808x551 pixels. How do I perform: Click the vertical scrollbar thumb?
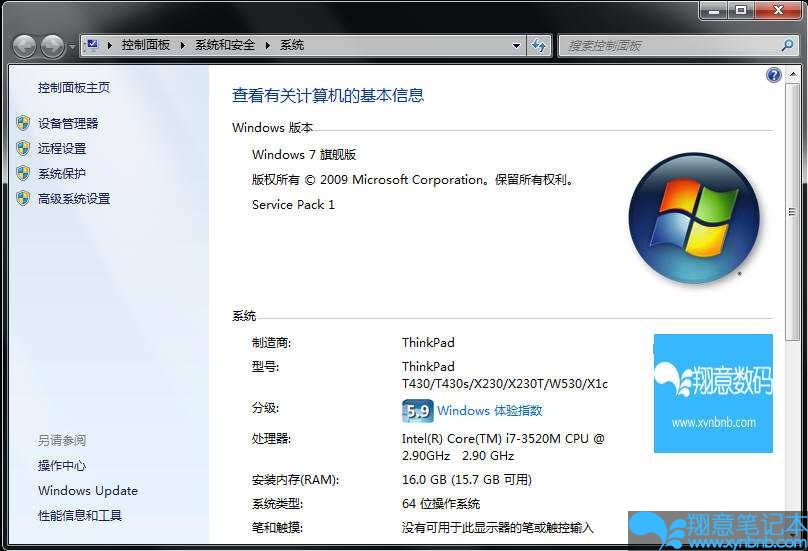tap(792, 211)
